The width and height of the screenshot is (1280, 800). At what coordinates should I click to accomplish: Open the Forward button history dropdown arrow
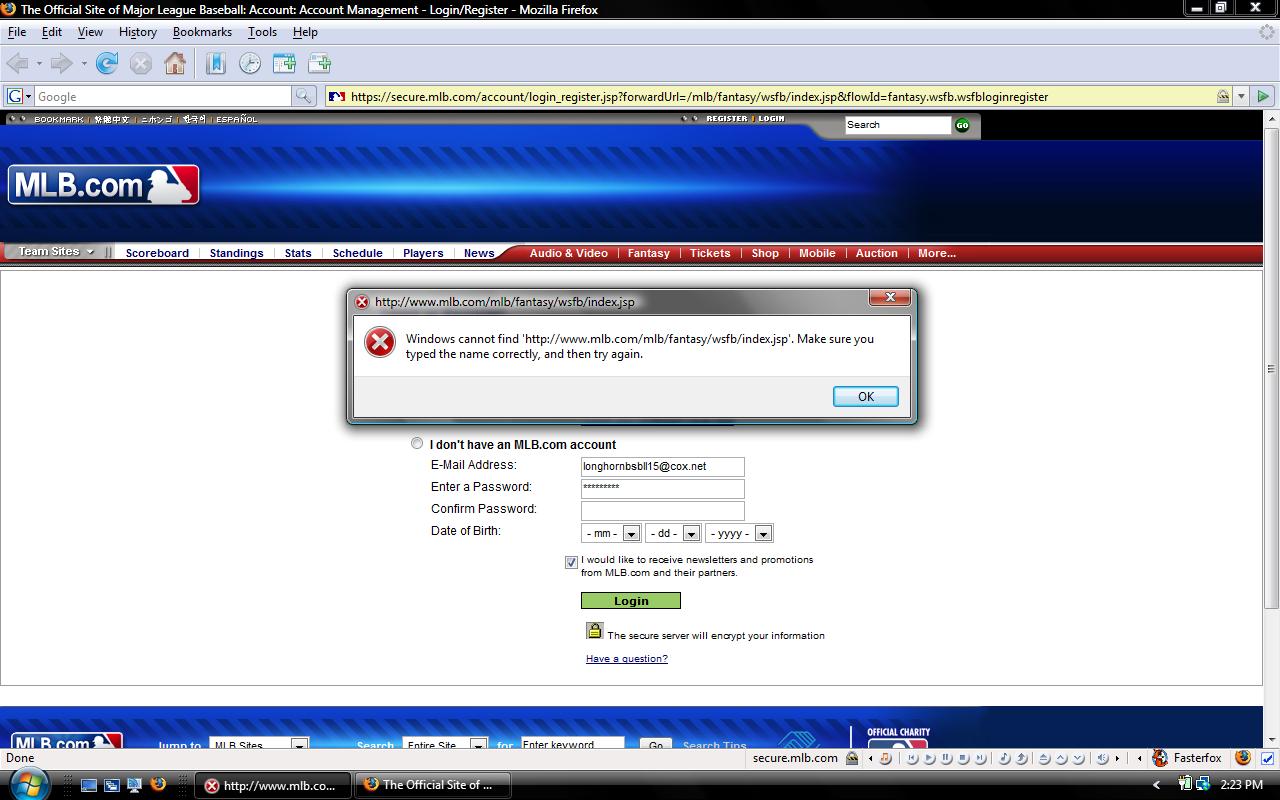[84, 64]
